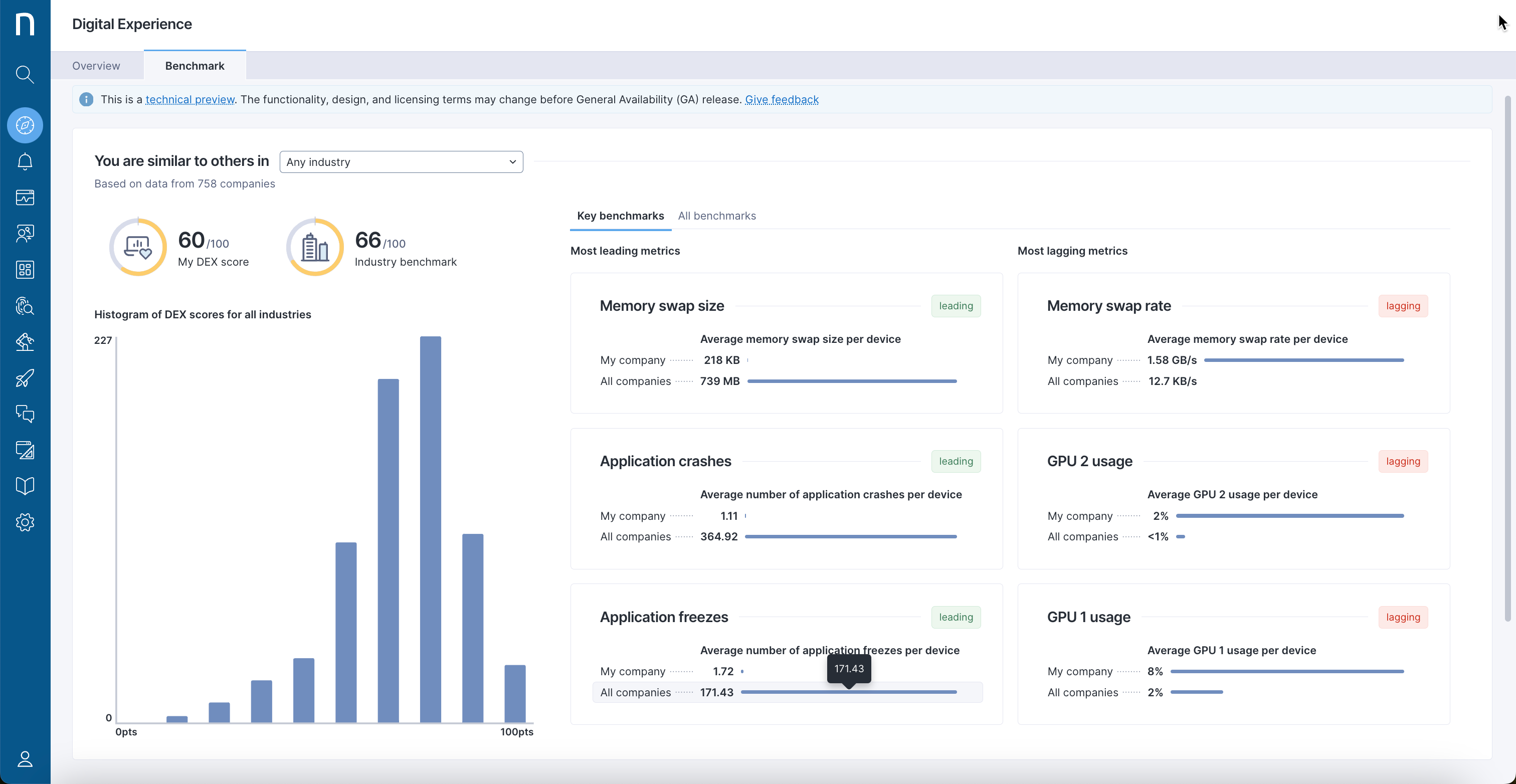The height and width of the screenshot is (784, 1516).
Task: Click the Memory swap size card title
Action: (x=661, y=306)
